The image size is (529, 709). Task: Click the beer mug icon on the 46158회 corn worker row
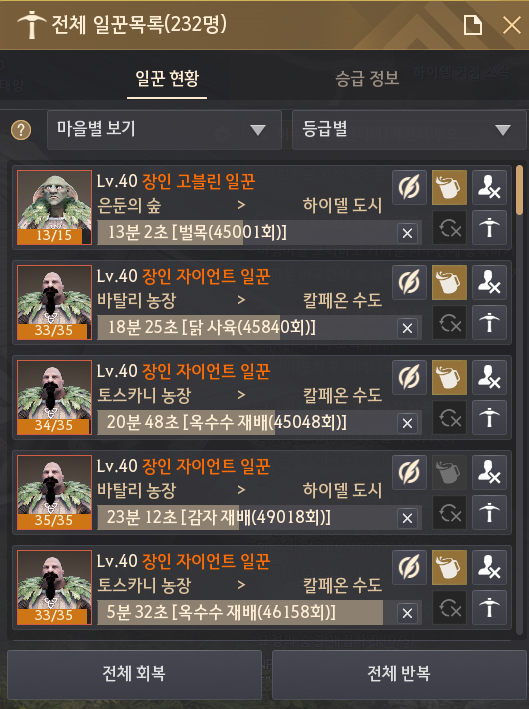(x=449, y=567)
